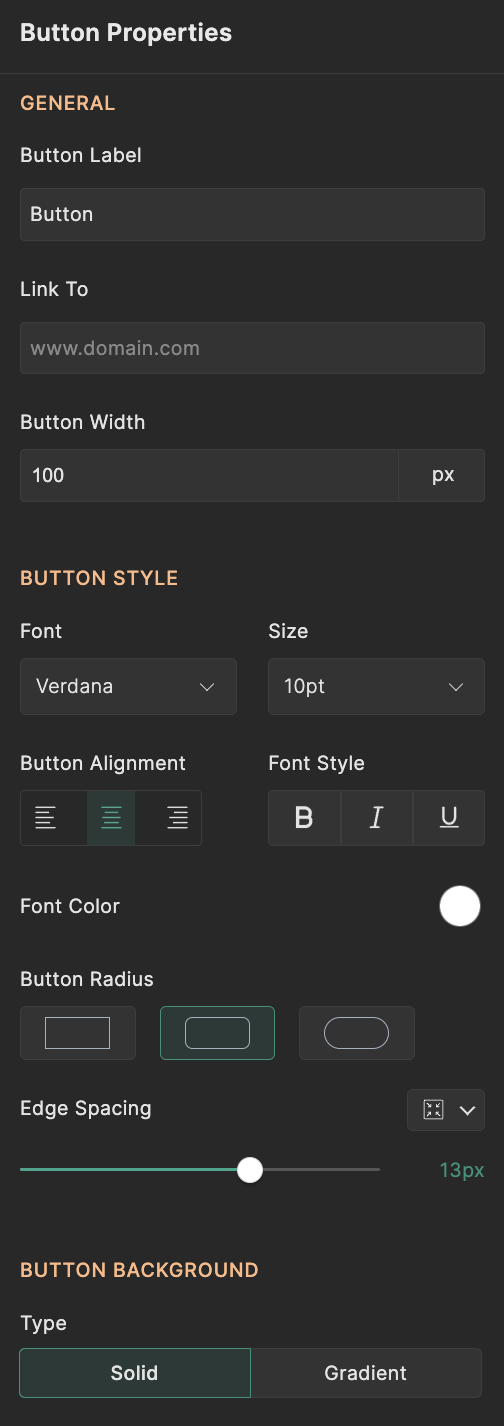This screenshot has width=504, height=1426.
Task: Switch to Gradient background type
Action: click(366, 1373)
